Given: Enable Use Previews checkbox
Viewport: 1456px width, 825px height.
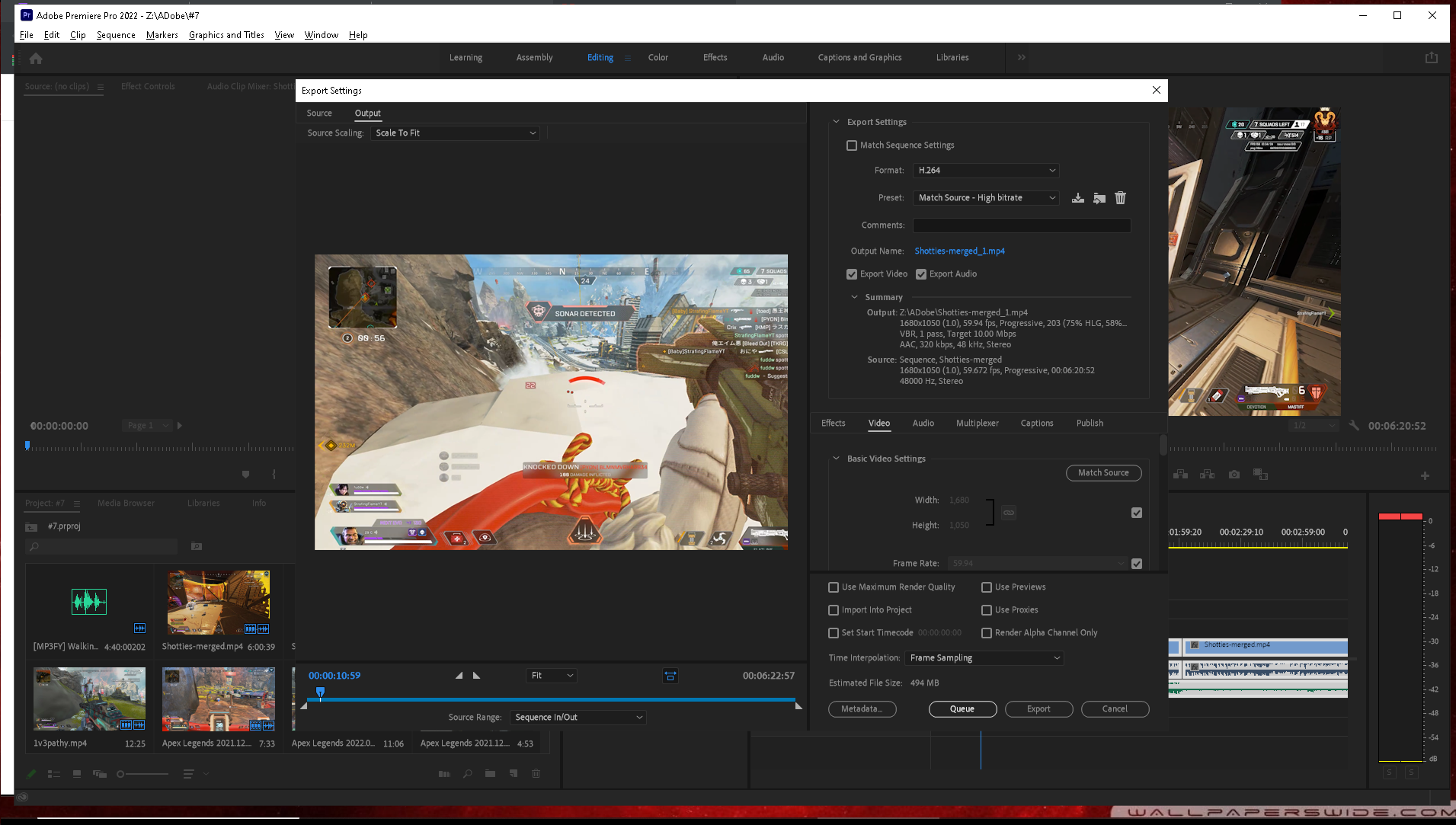Looking at the screenshot, I should (987, 587).
